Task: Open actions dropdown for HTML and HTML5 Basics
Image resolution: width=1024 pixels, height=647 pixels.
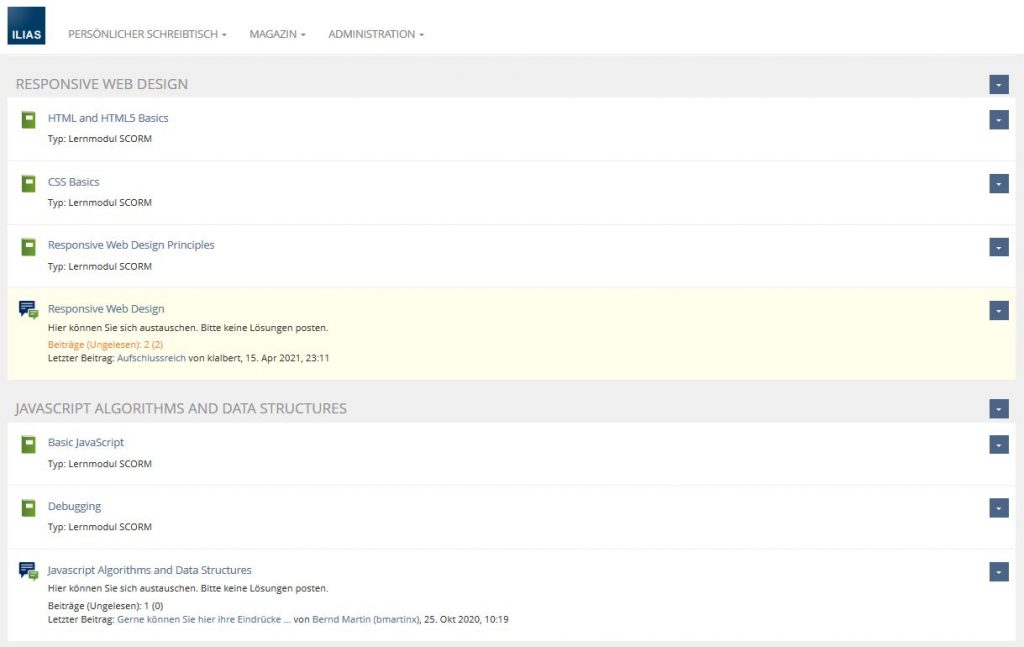Action: [998, 120]
